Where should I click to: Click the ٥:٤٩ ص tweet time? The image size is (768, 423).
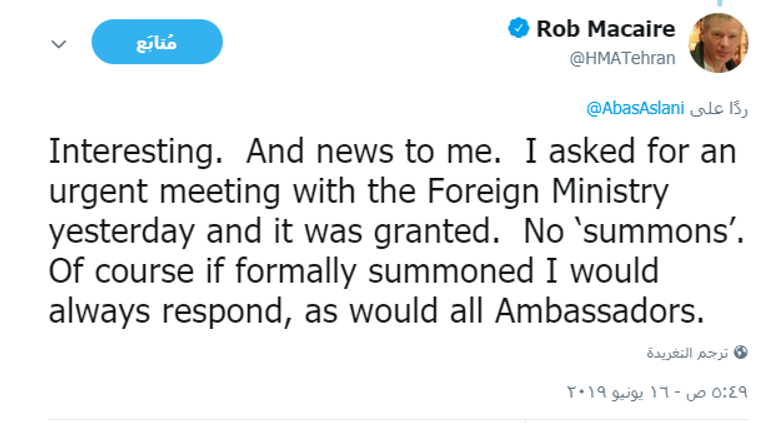[x=724, y=388]
